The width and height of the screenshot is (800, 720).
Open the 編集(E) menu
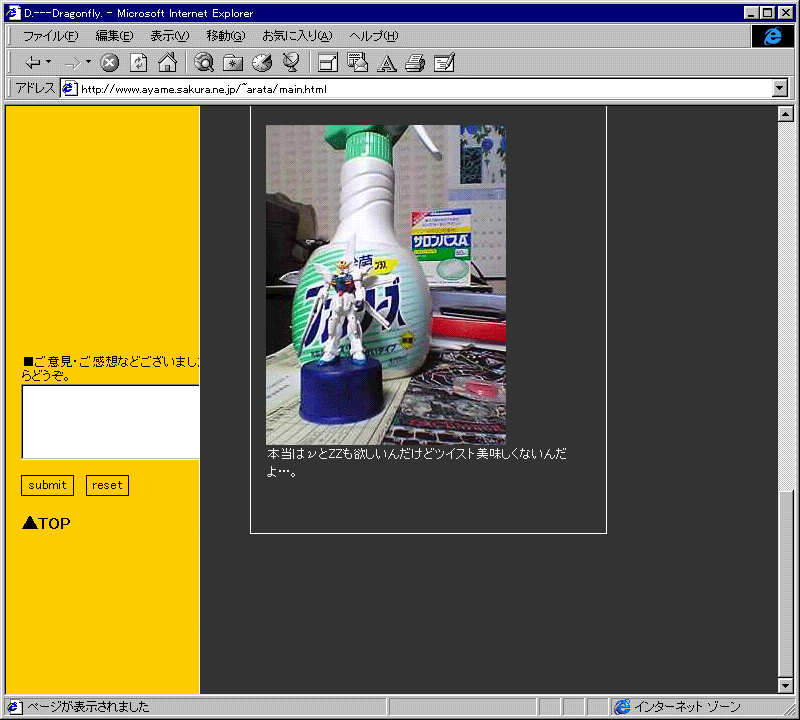point(114,36)
